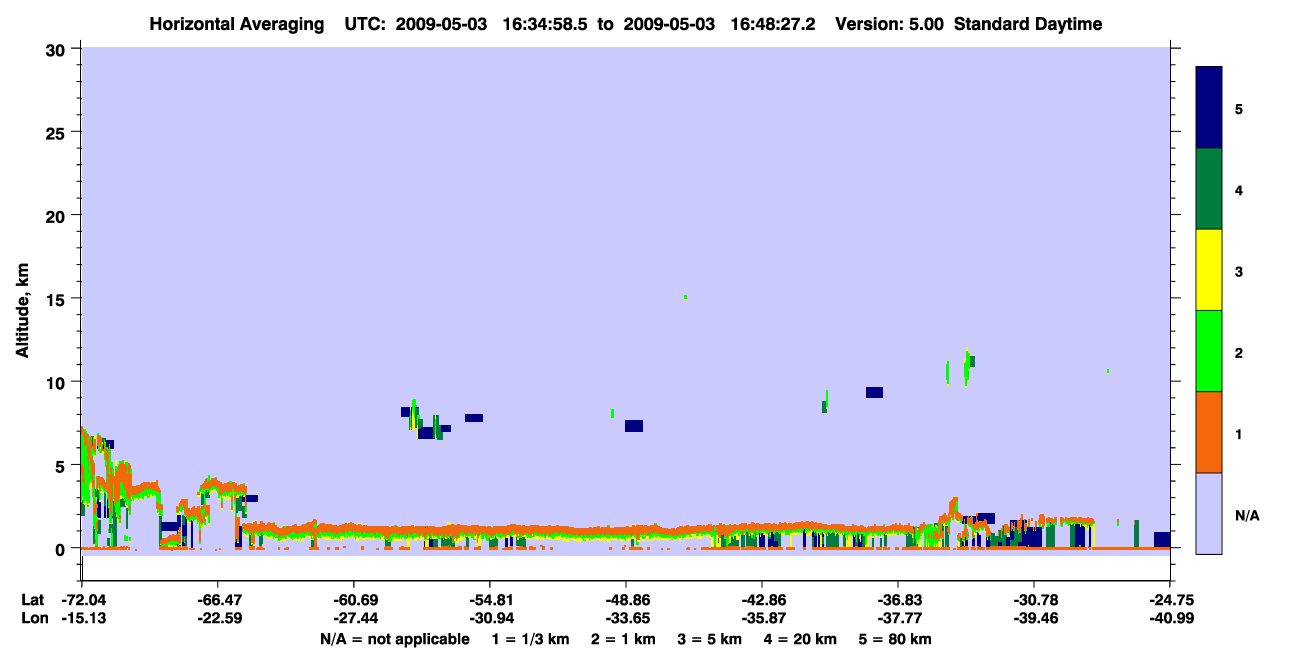Click the latitude value -48.86

tap(626, 600)
